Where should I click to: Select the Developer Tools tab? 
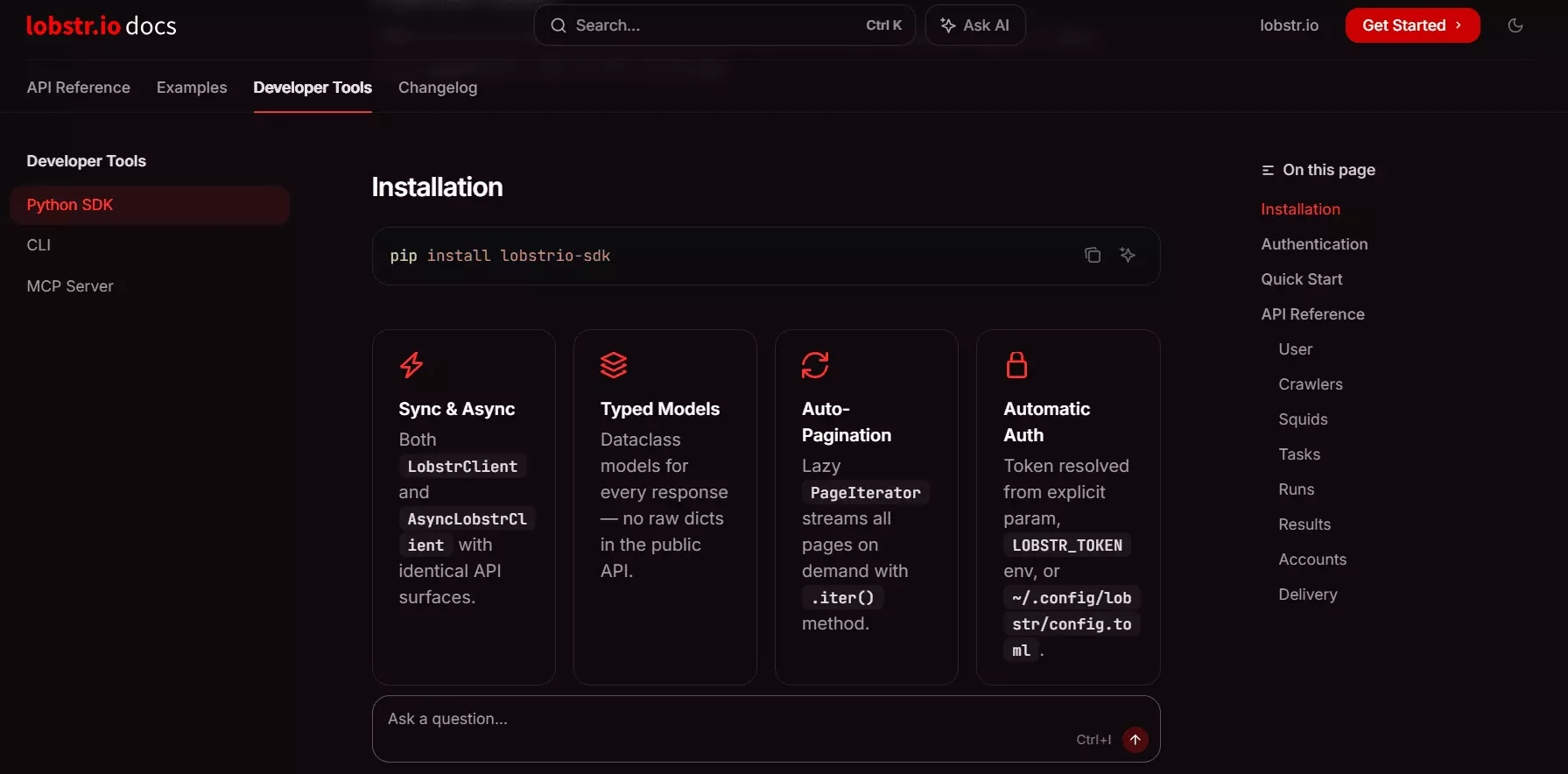pos(313,88)
